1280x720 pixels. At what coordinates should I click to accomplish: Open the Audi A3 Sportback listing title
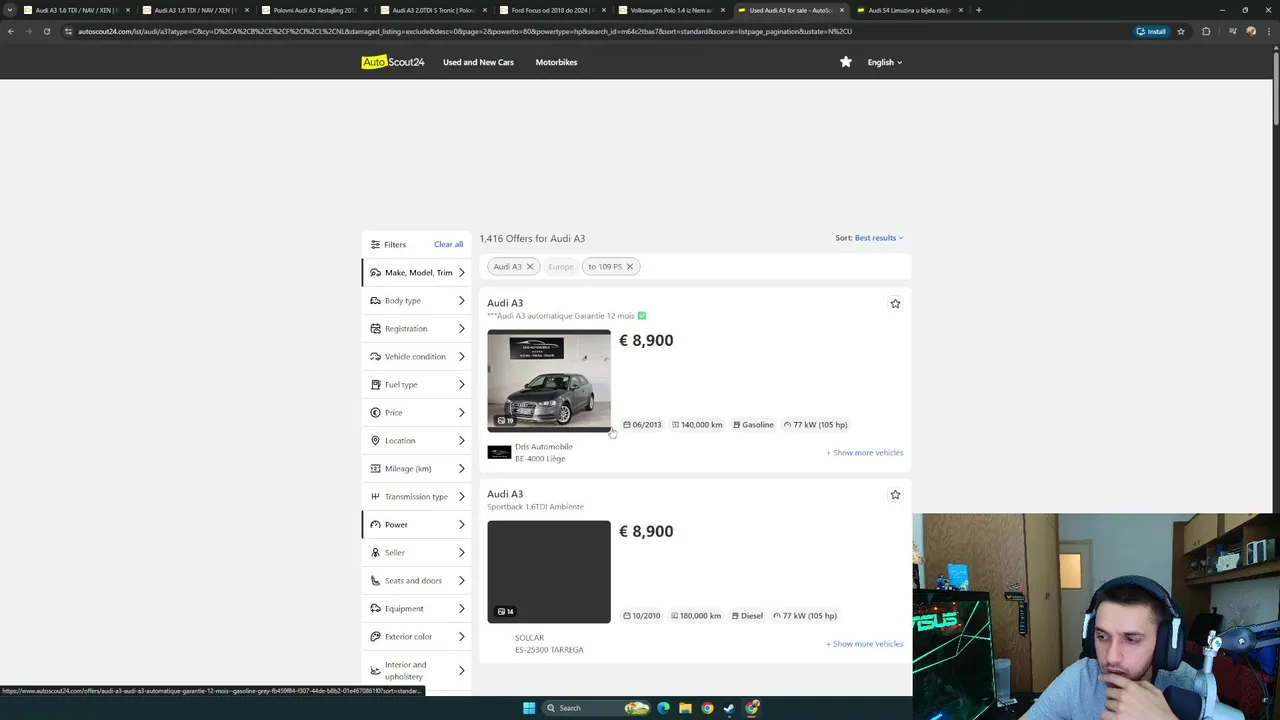505,494
